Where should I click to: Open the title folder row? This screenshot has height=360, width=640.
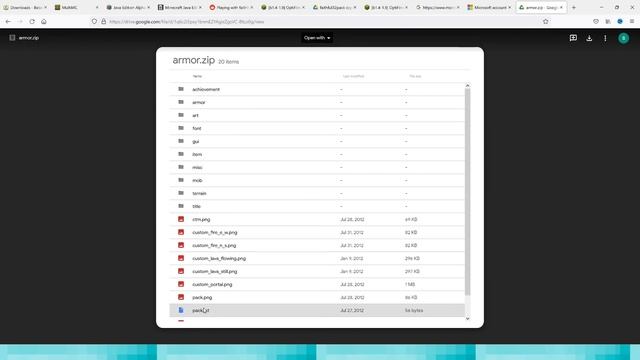click(x=317, y=206)
